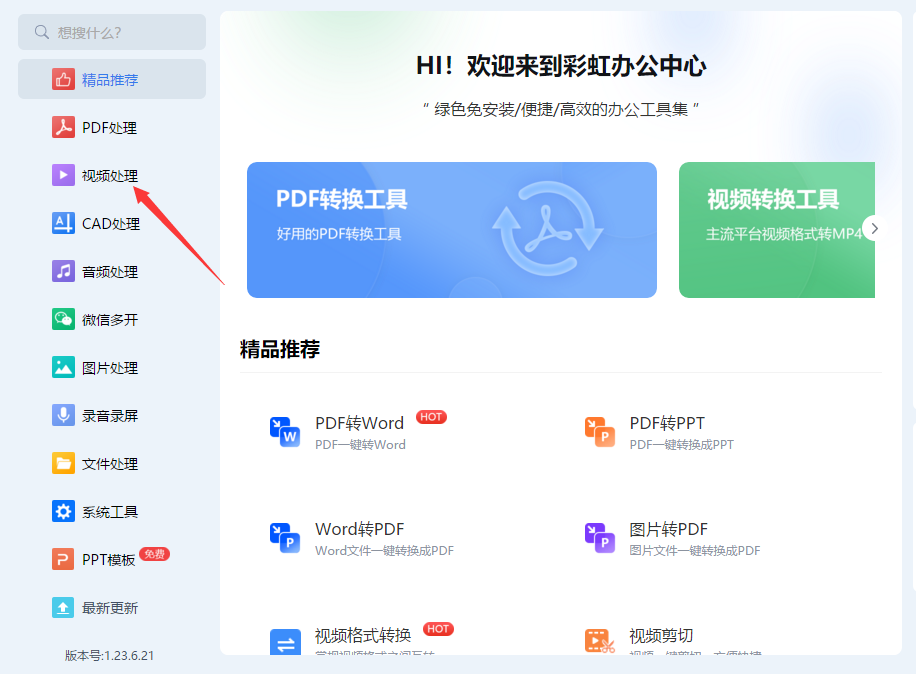Screen dimensions: 916x674
Task: Open the 精品推荐 sidebar tab
Action: pos(112,79)
